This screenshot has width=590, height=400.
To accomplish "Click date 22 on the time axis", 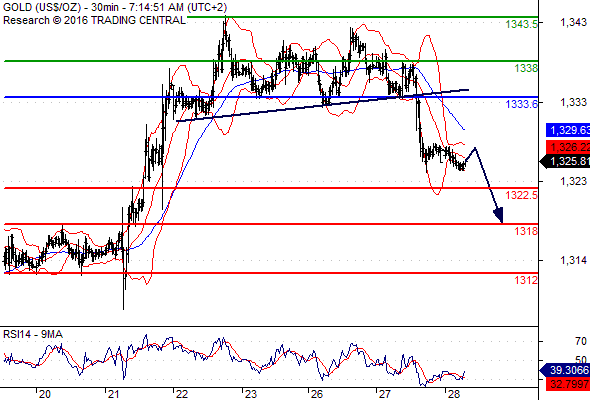I will pos(182,394).
